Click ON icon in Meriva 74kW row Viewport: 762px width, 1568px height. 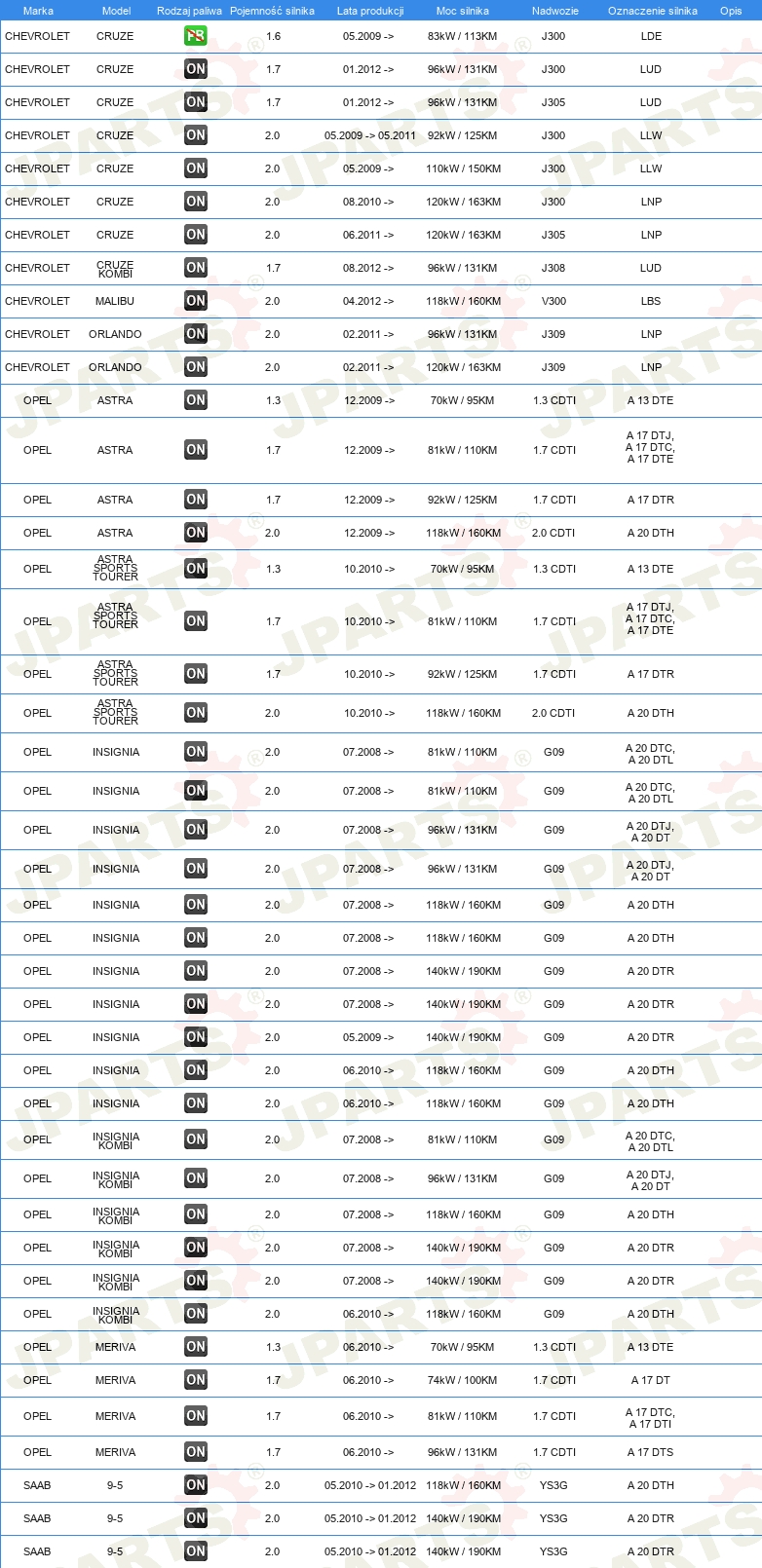point(196,1380)
